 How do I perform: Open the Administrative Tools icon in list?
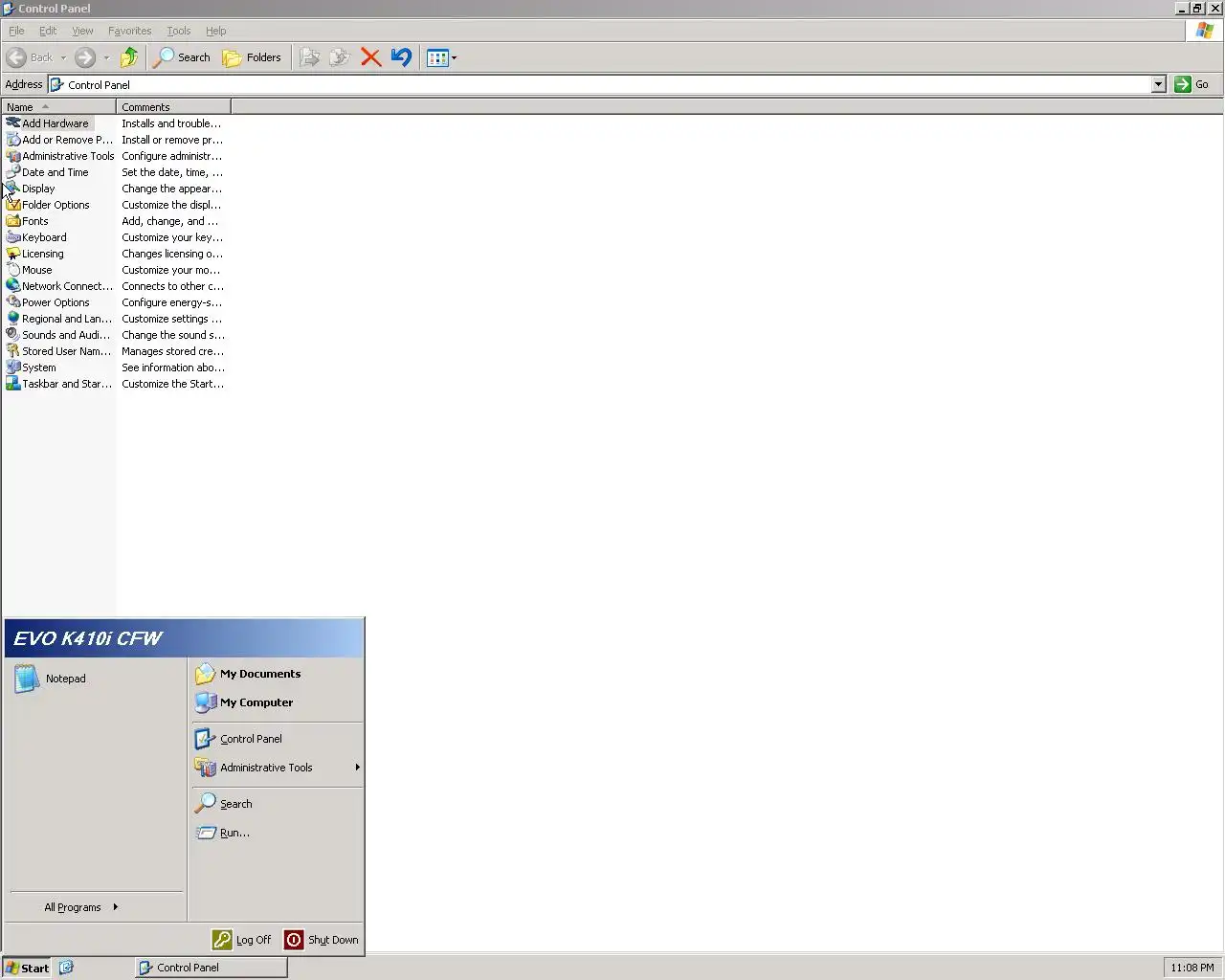point(13,156)
